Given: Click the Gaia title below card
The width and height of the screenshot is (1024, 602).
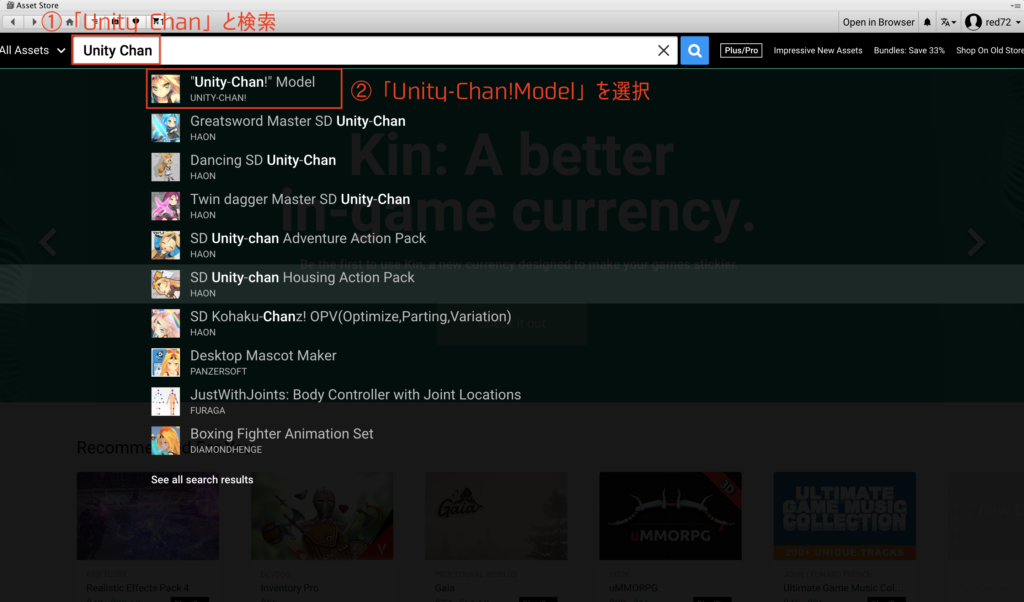Looking at the screenshot, I should [x=445, y=588].
